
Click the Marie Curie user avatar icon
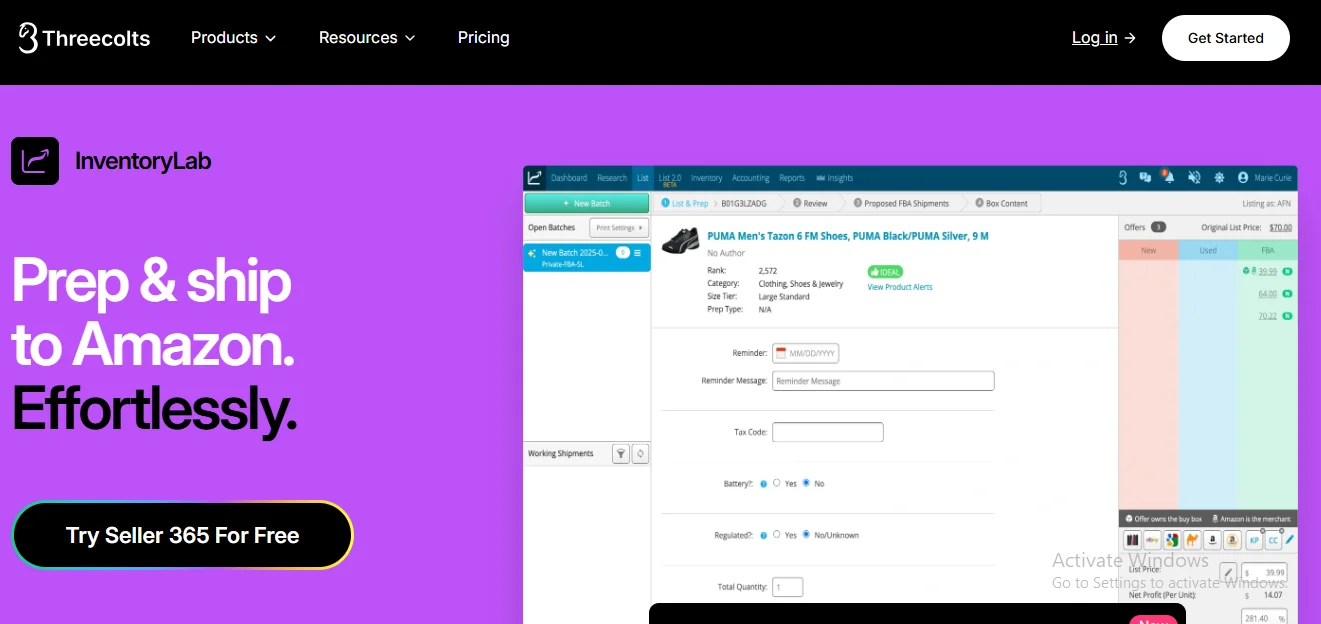point(1243,178)
